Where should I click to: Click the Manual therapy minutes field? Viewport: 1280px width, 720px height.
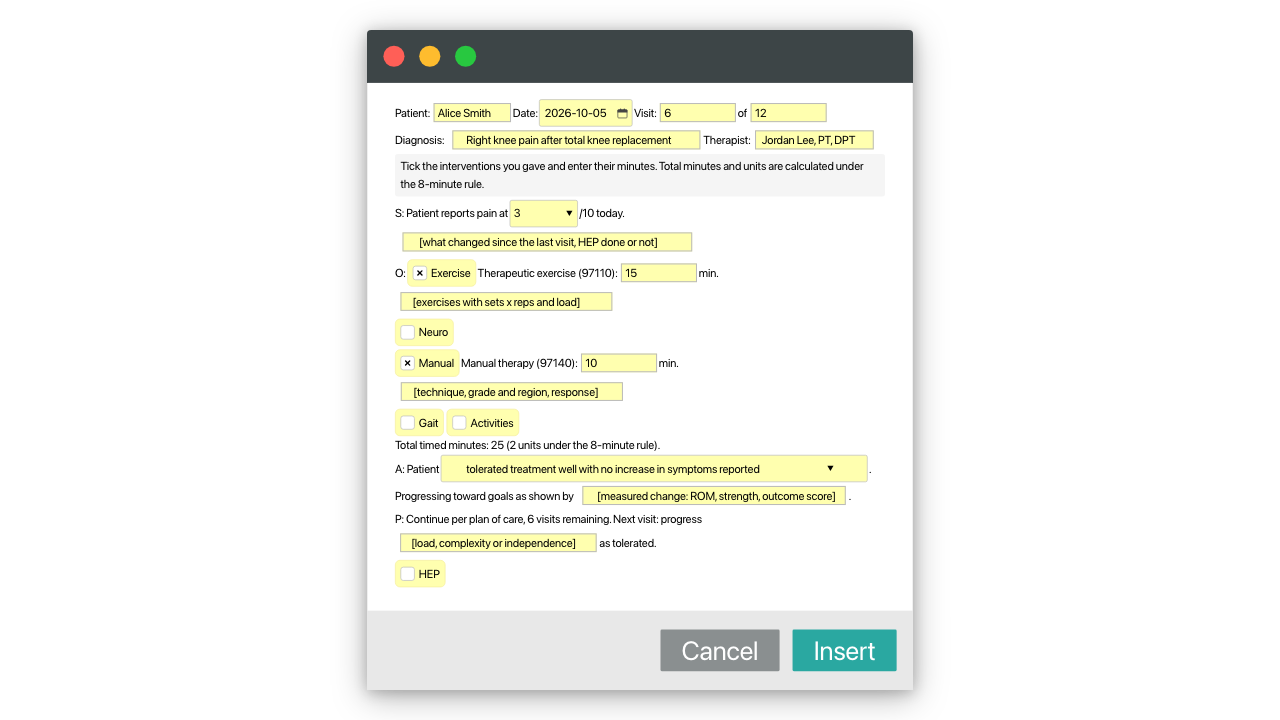click(x=619, y=363)
